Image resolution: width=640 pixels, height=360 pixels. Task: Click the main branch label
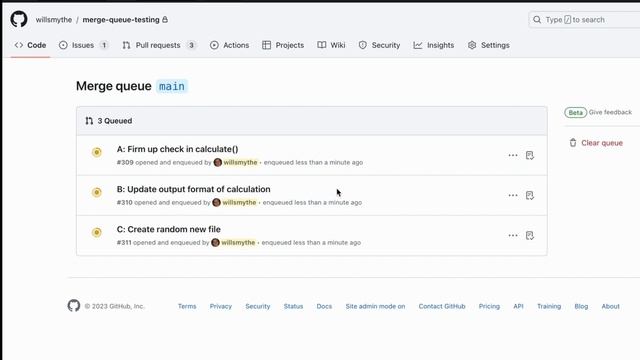pyautogui.click(x=172, y=87)
